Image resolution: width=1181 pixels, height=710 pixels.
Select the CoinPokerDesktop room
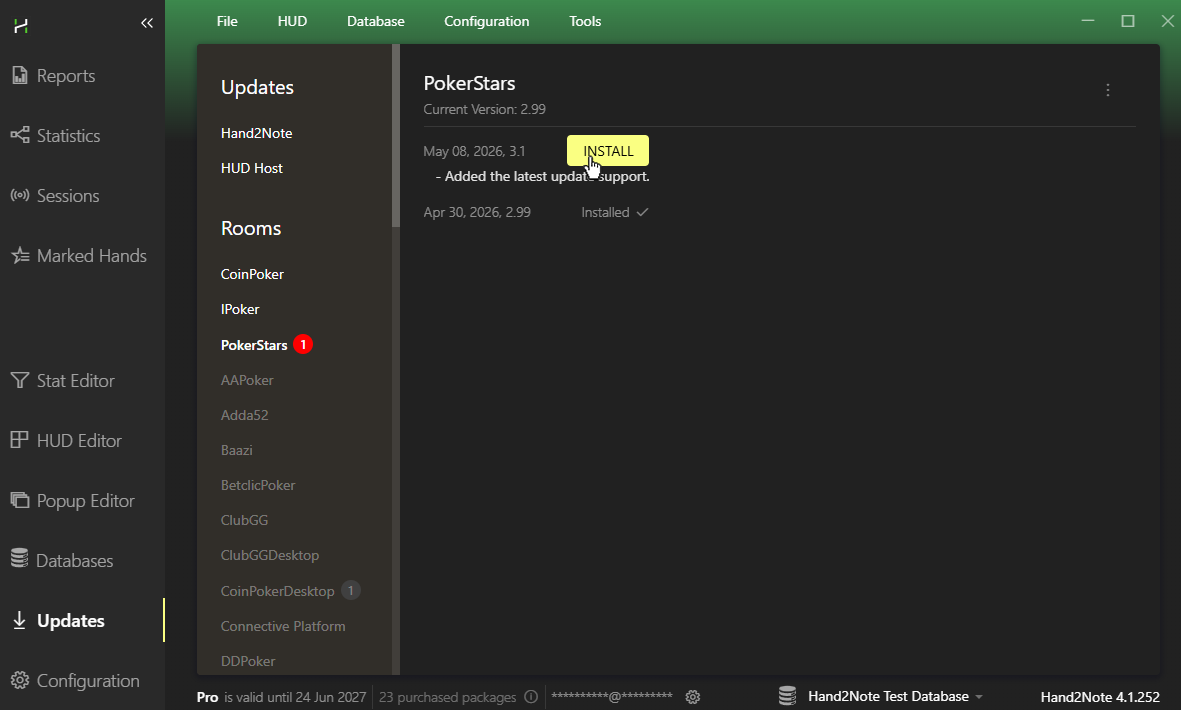coord(277,591)
